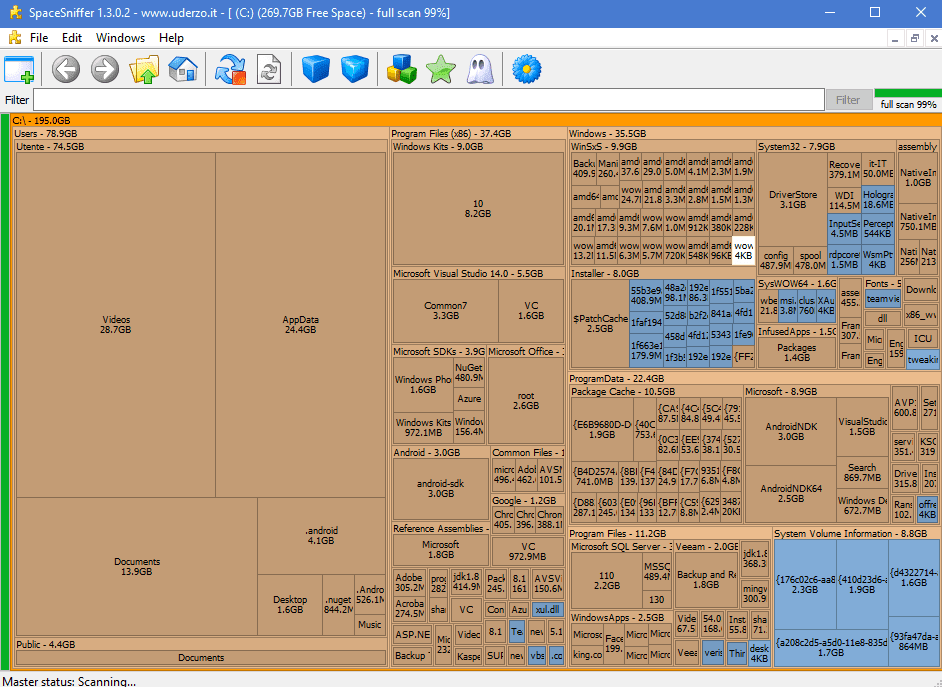Click the page with refresh arrows icon
The width and height of the screenshot is (942, 687).
point(269,69)
